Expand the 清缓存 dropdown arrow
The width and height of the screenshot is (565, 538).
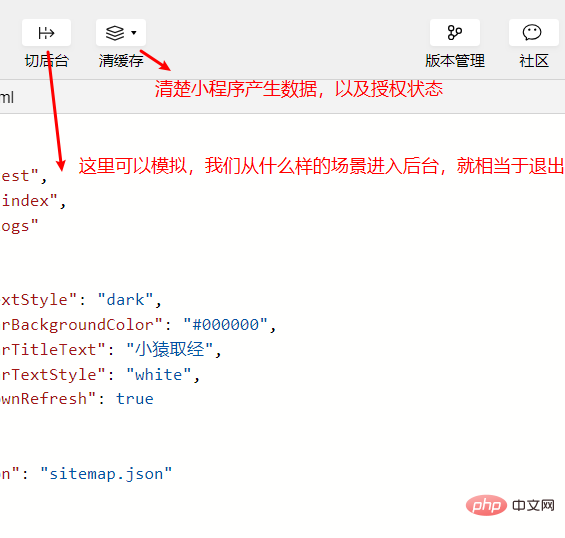(134, 33)
